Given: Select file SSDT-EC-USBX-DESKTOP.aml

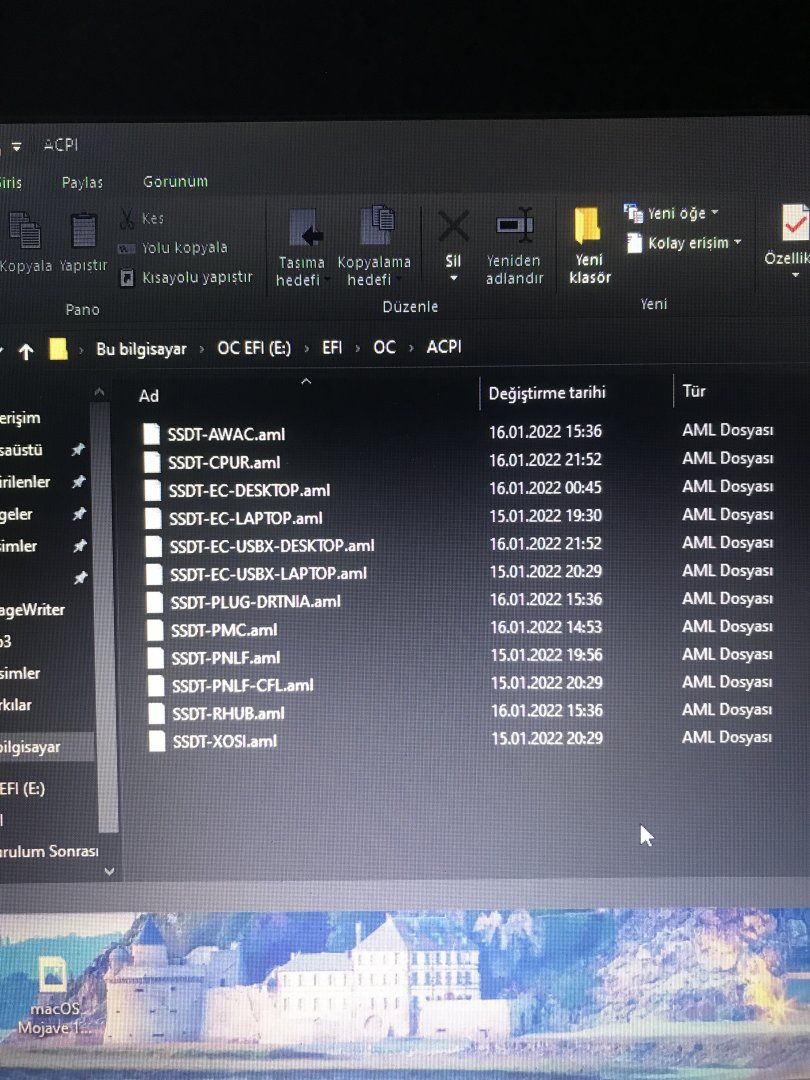Looking at the screenshot, I should pyautogui.click(x=272, y=546).
